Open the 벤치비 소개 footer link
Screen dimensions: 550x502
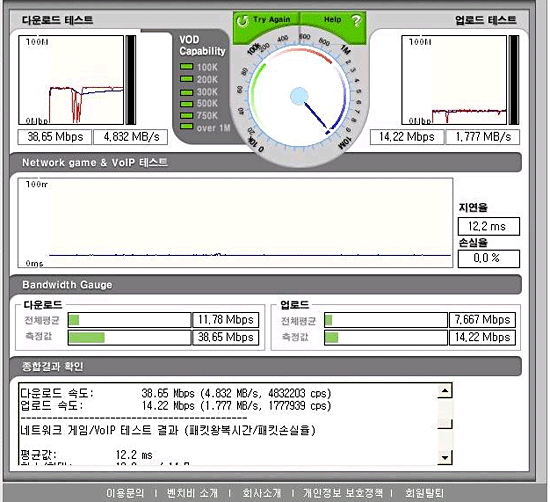[192, 493]
